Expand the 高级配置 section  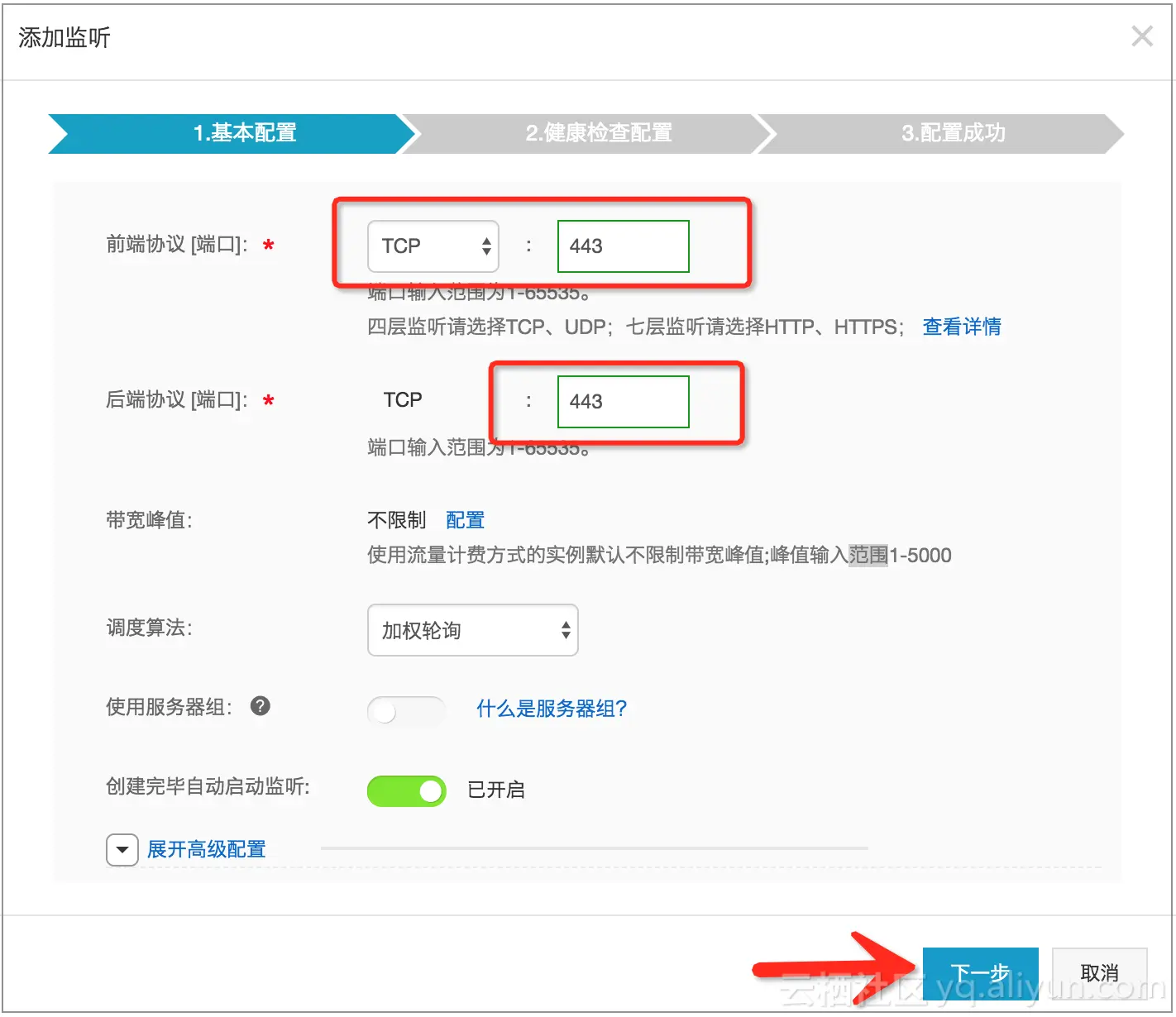point(205,849)
